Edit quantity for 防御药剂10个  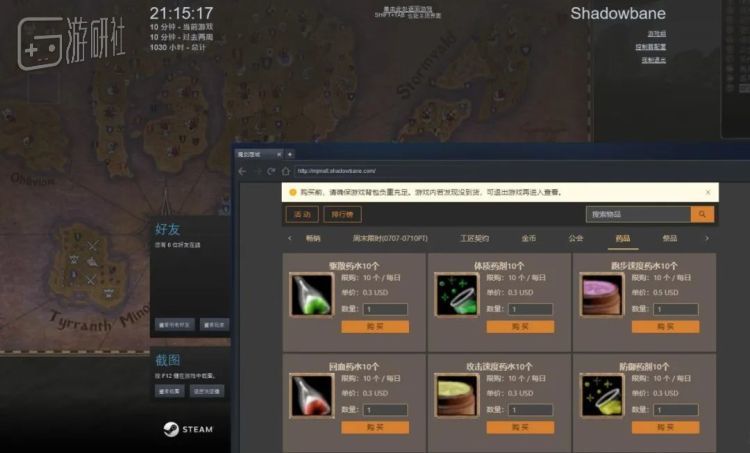[675, 410]
